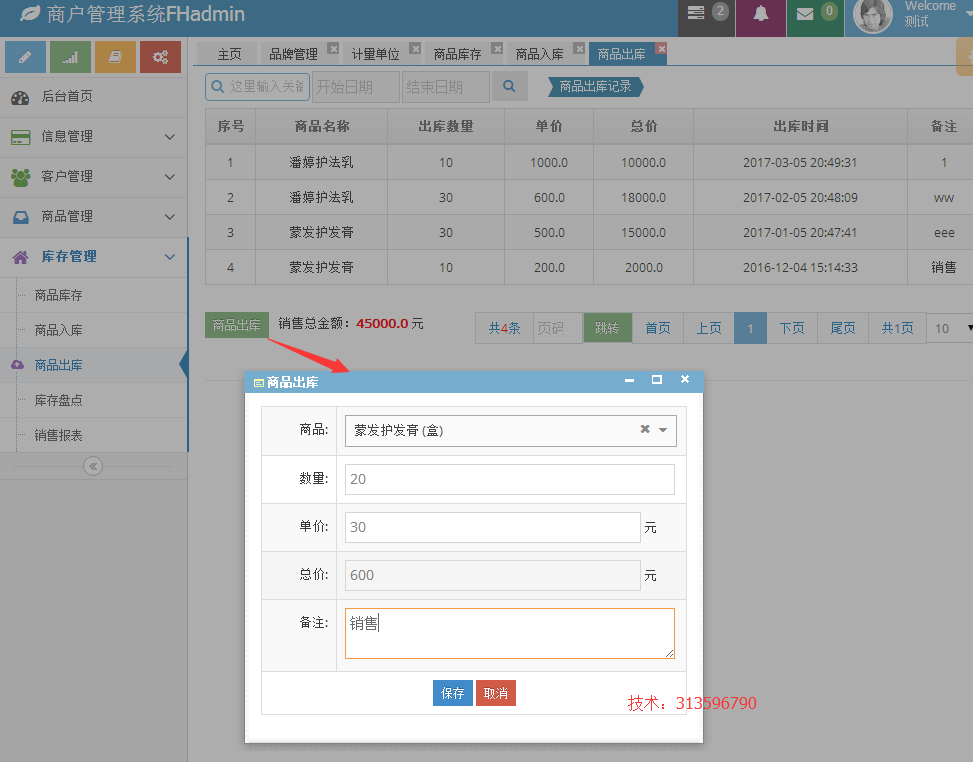Open the page size dropdown showing 10
Image resolution: width=973 pixels, height=762 pixels.
click(951, 328)
